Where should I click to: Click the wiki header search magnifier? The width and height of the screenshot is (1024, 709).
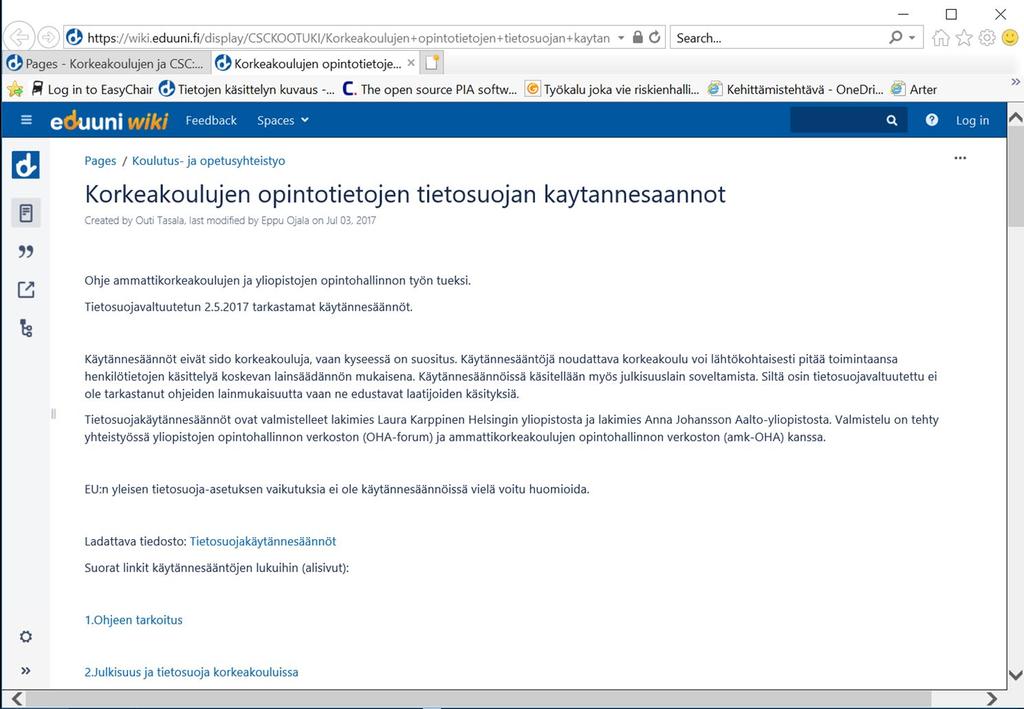tap(891, 120)
